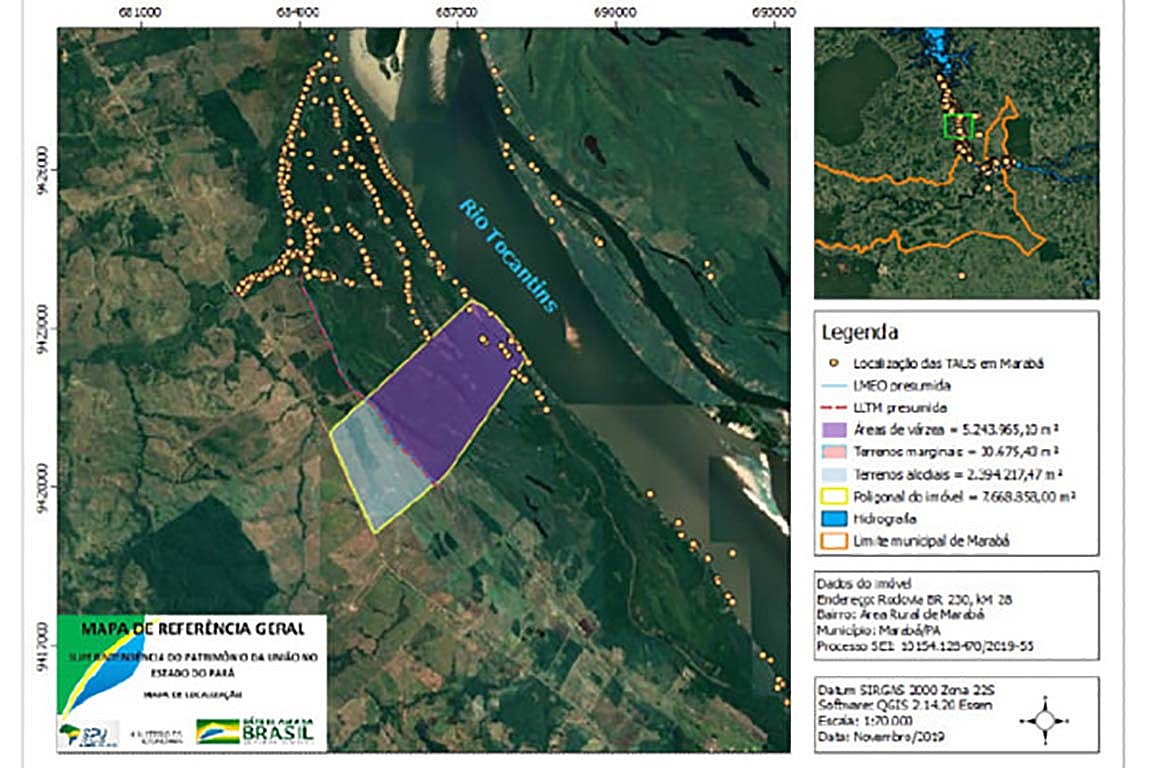Click the north arrow compass rose
Viewport: 1152px width, 768px height.
point(1045,720)
